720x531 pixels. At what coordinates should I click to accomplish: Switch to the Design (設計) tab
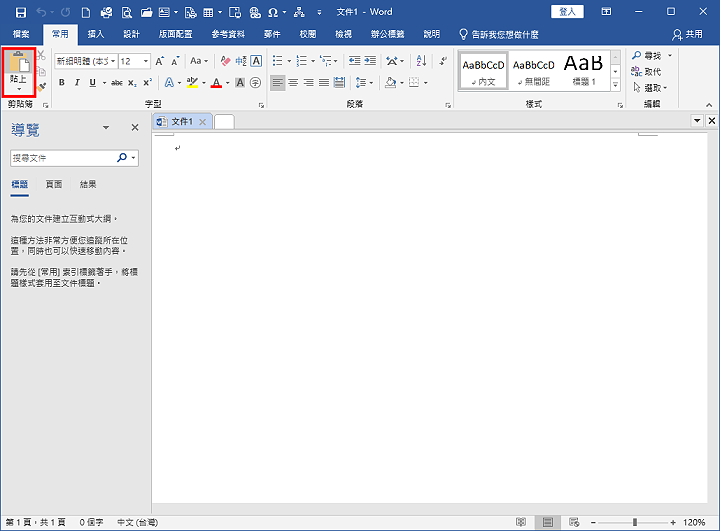[x=131, y=34]
